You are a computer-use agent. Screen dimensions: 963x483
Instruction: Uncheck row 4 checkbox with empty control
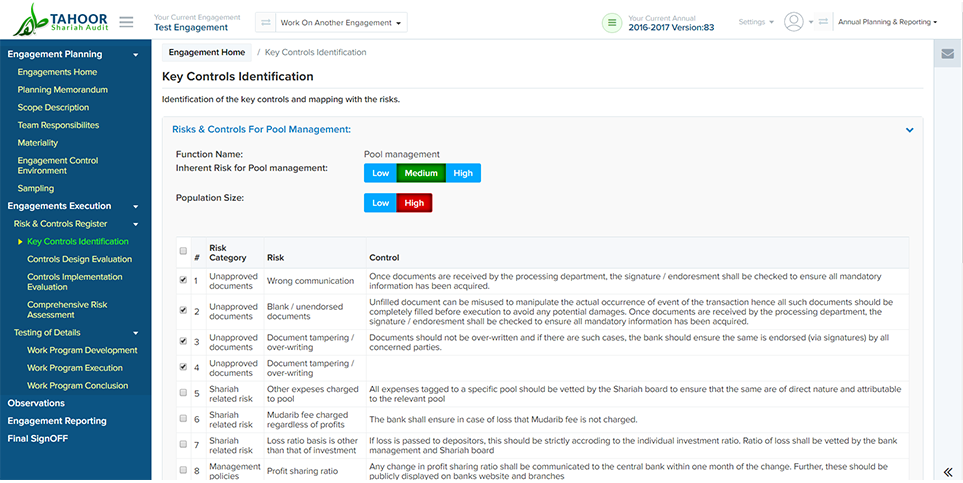pos(183,367)
